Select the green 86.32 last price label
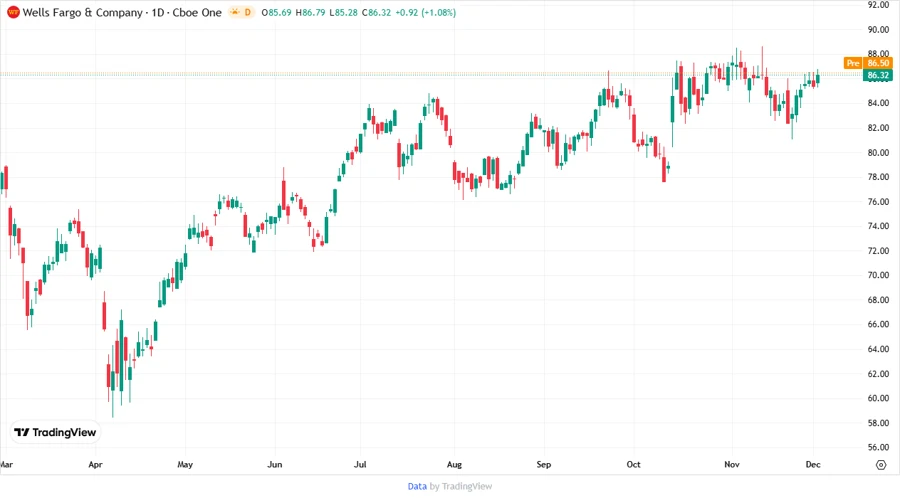This screenshot has height=498, width=900. (x=878, y=75)
